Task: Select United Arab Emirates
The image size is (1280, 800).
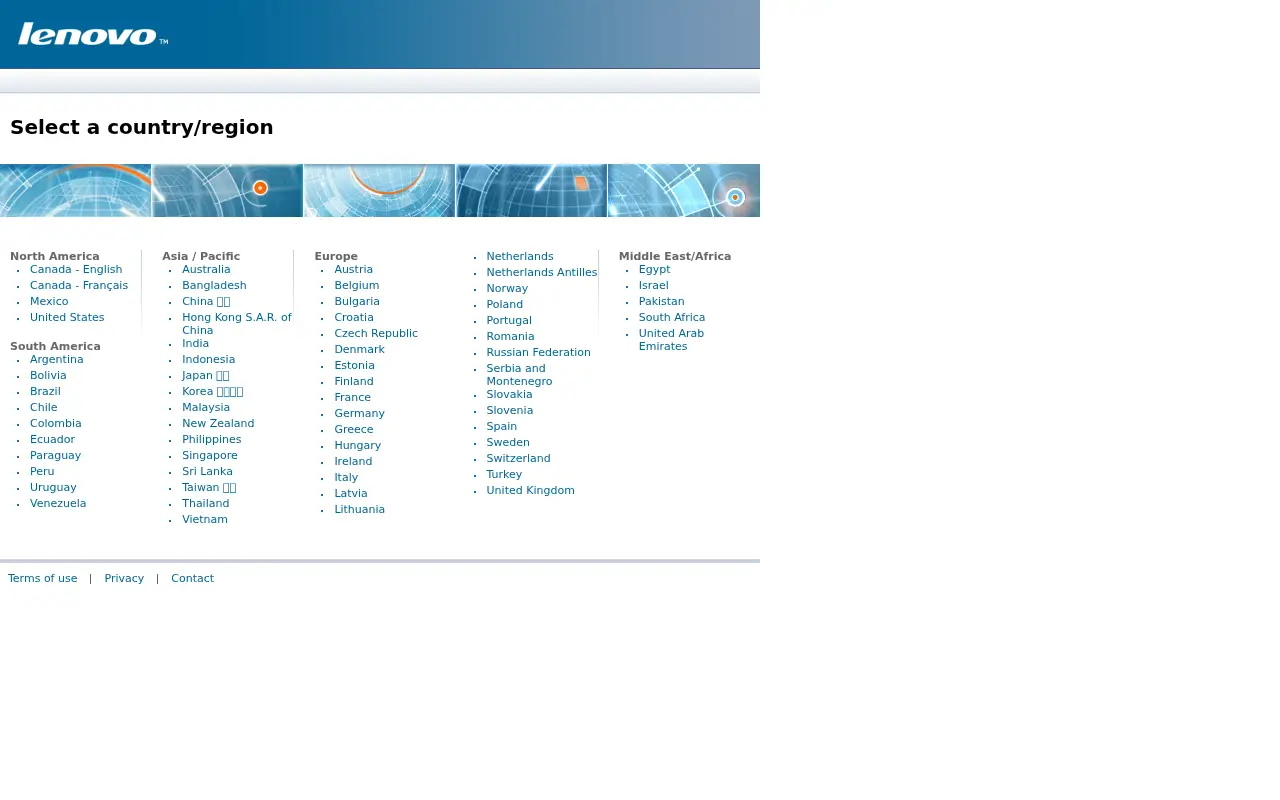Action: [x=671, y=339]
